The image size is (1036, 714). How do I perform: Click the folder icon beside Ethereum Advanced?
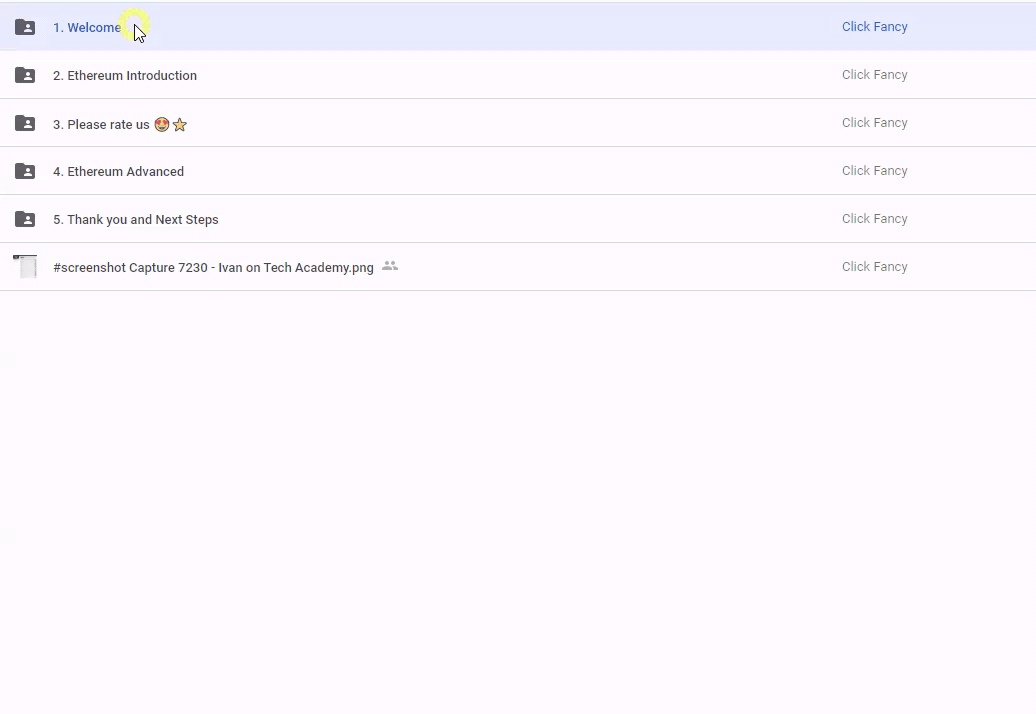[x=25, y=171]
